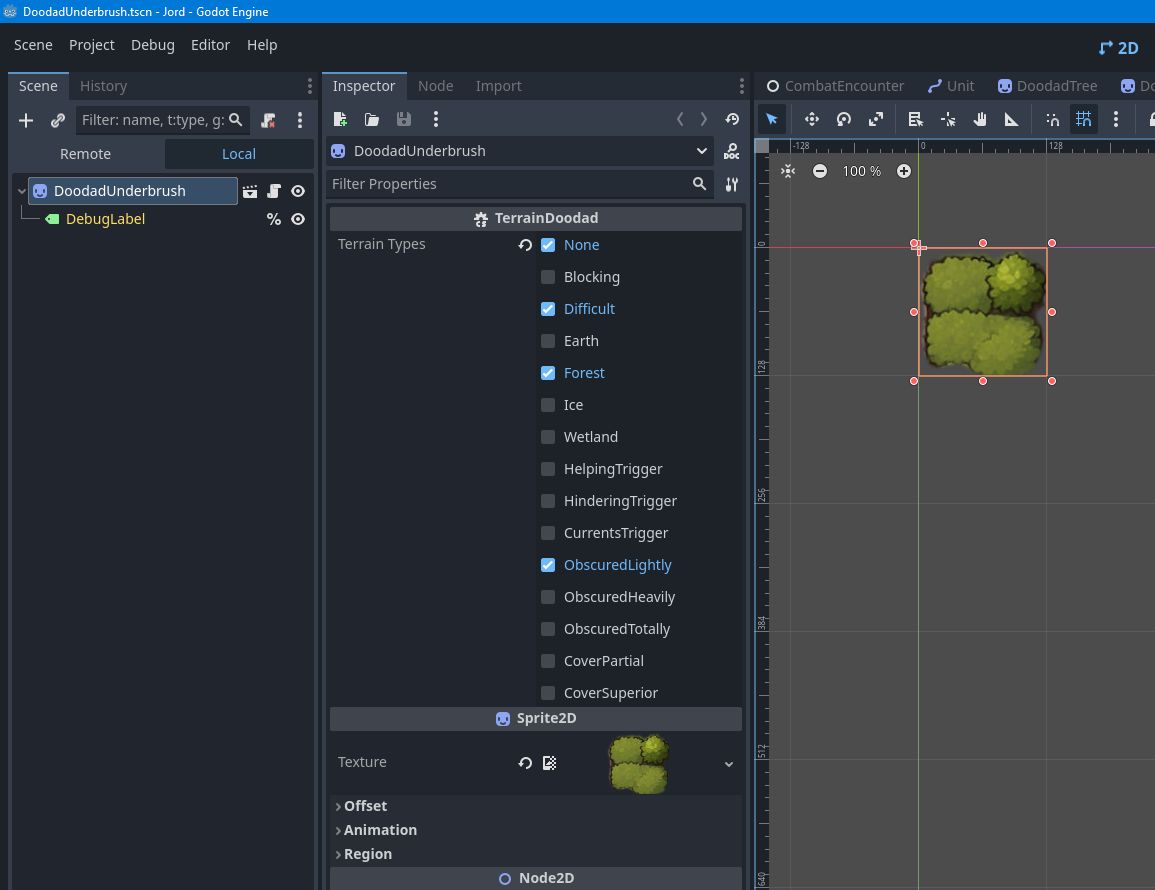Uncheck ObscuredLightly terrain type
The width and height of the screenshot is (1155, 890).
tap(548, 565)
